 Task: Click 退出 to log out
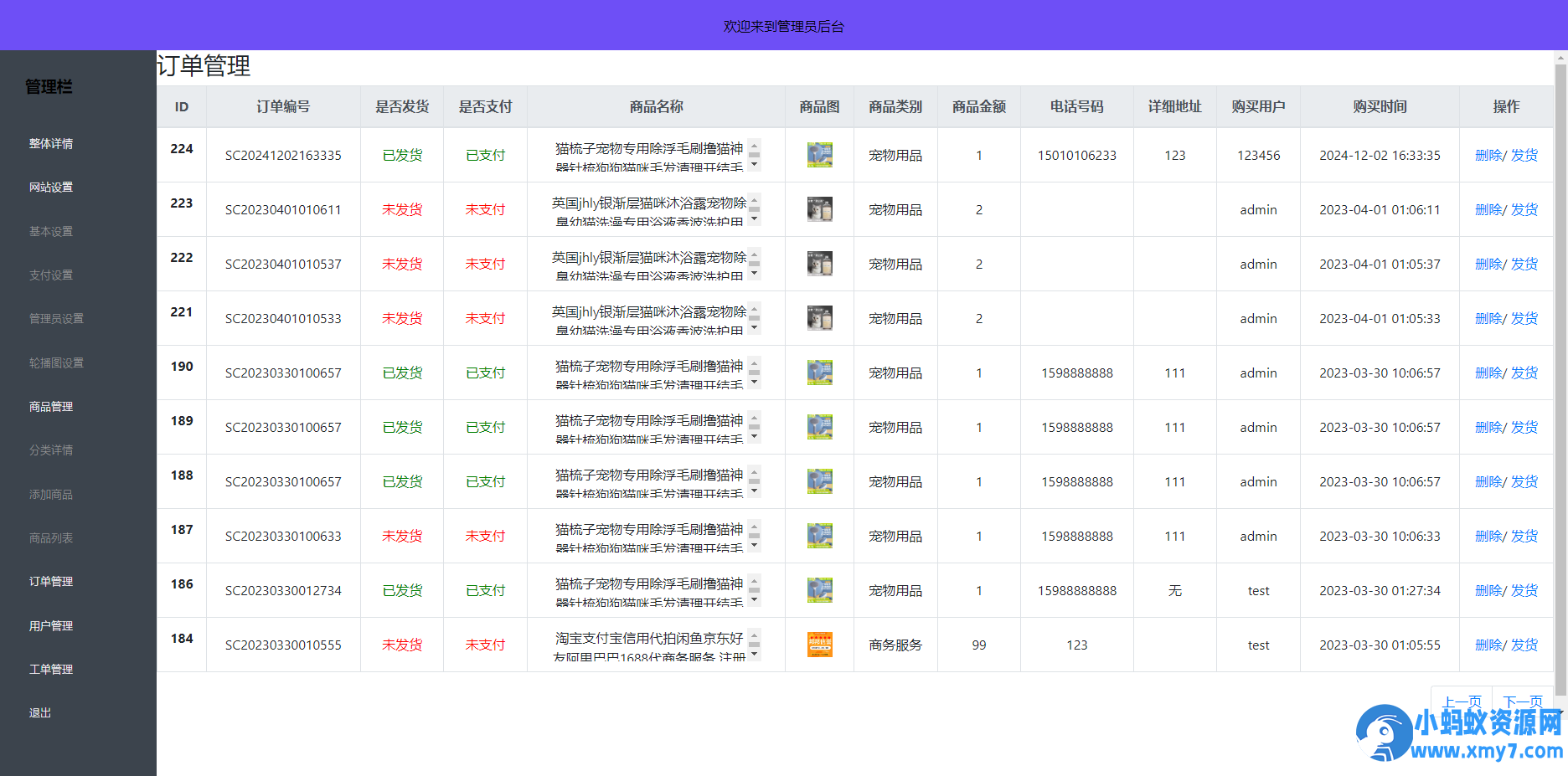point(39,712)
